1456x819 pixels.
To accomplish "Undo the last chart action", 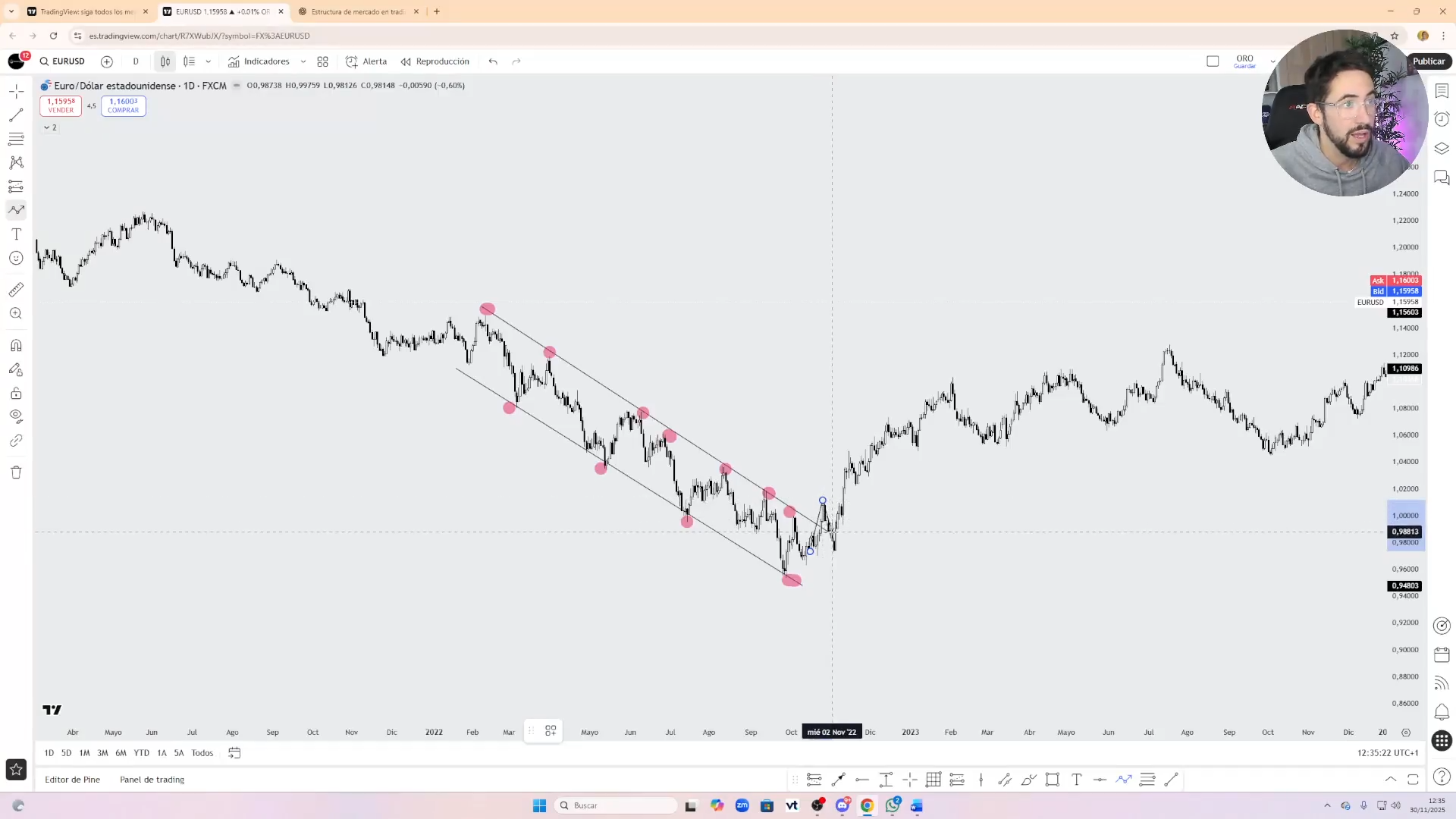I will point(493,61).
